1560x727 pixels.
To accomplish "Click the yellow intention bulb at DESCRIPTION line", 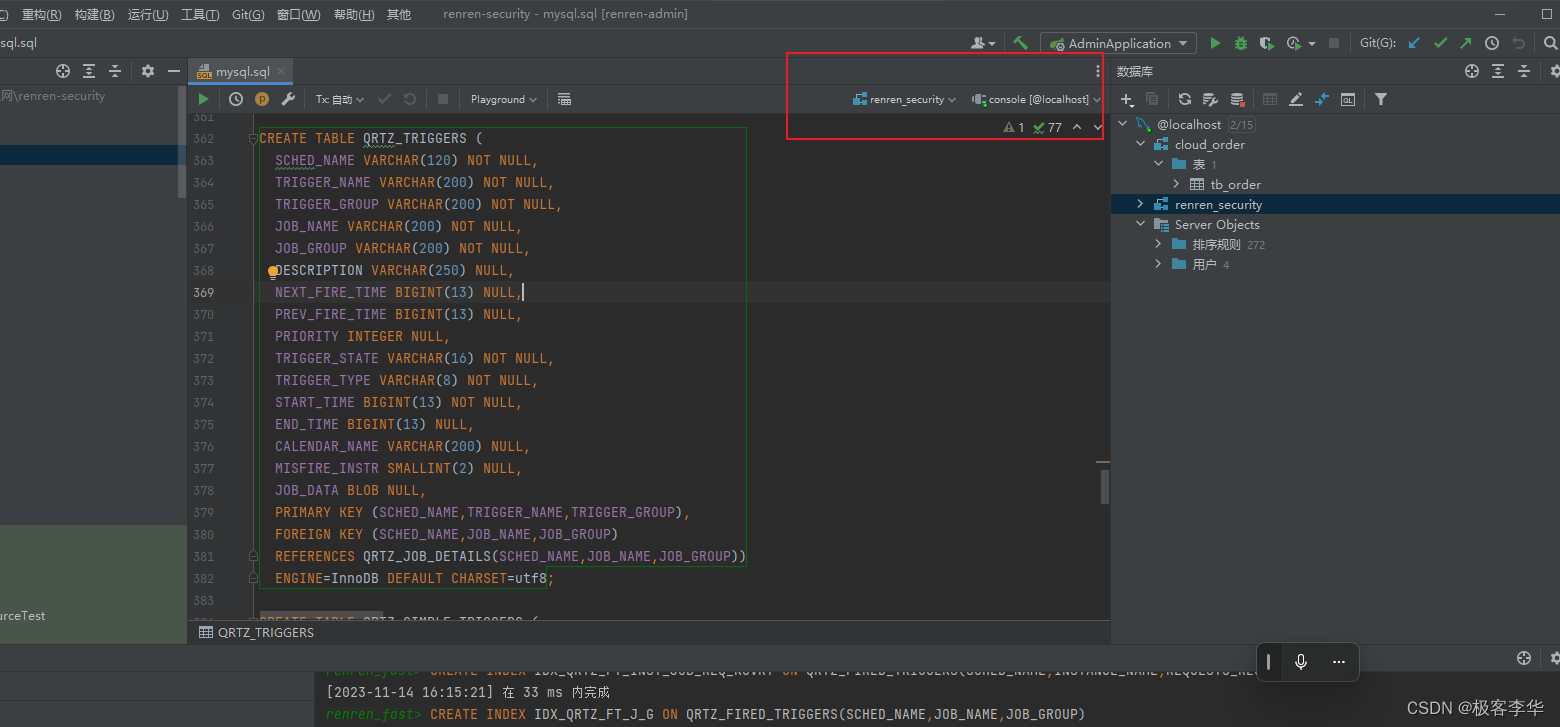I will 273,271.
